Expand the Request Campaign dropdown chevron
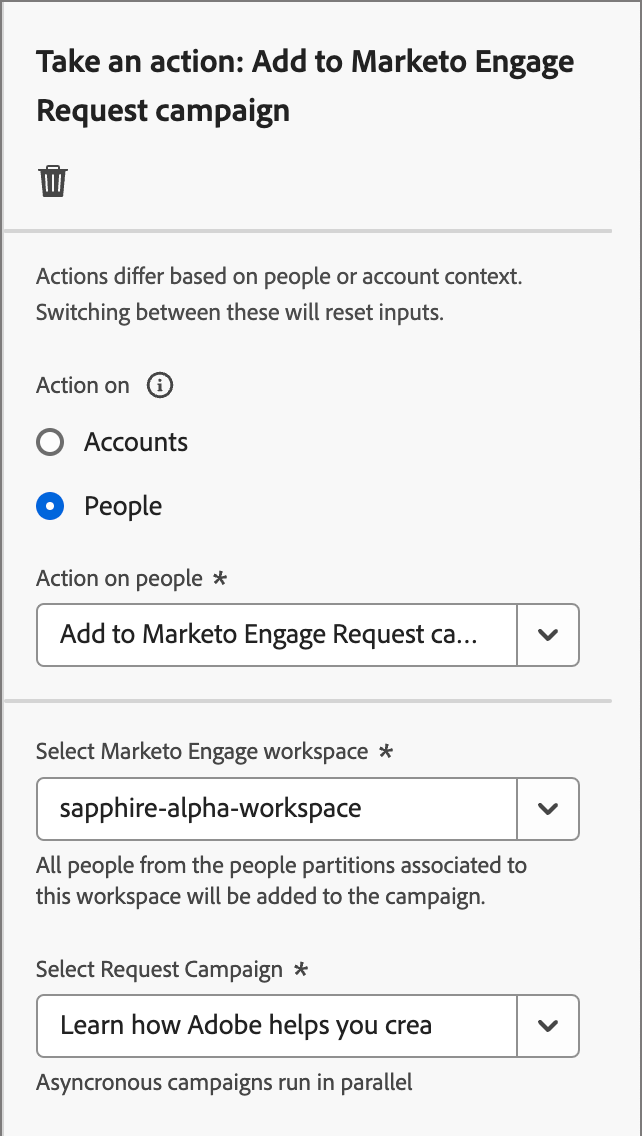Viewport: 642px width, 1136px height. [548, 1025]
